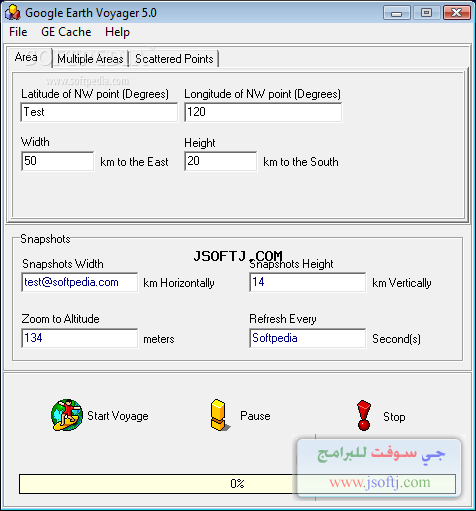This screenshot has height=511, width=476.
Task: Click the Latitude of NW point field
Action: tap(99, 112)
